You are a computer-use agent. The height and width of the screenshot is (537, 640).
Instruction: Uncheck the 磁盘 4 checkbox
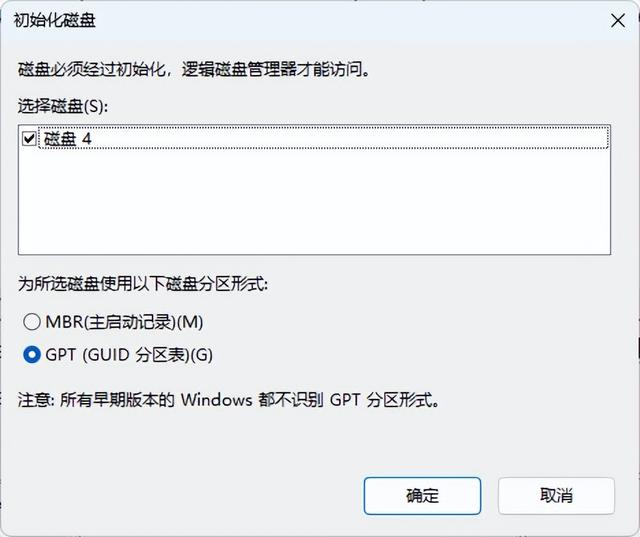(29, 138)
